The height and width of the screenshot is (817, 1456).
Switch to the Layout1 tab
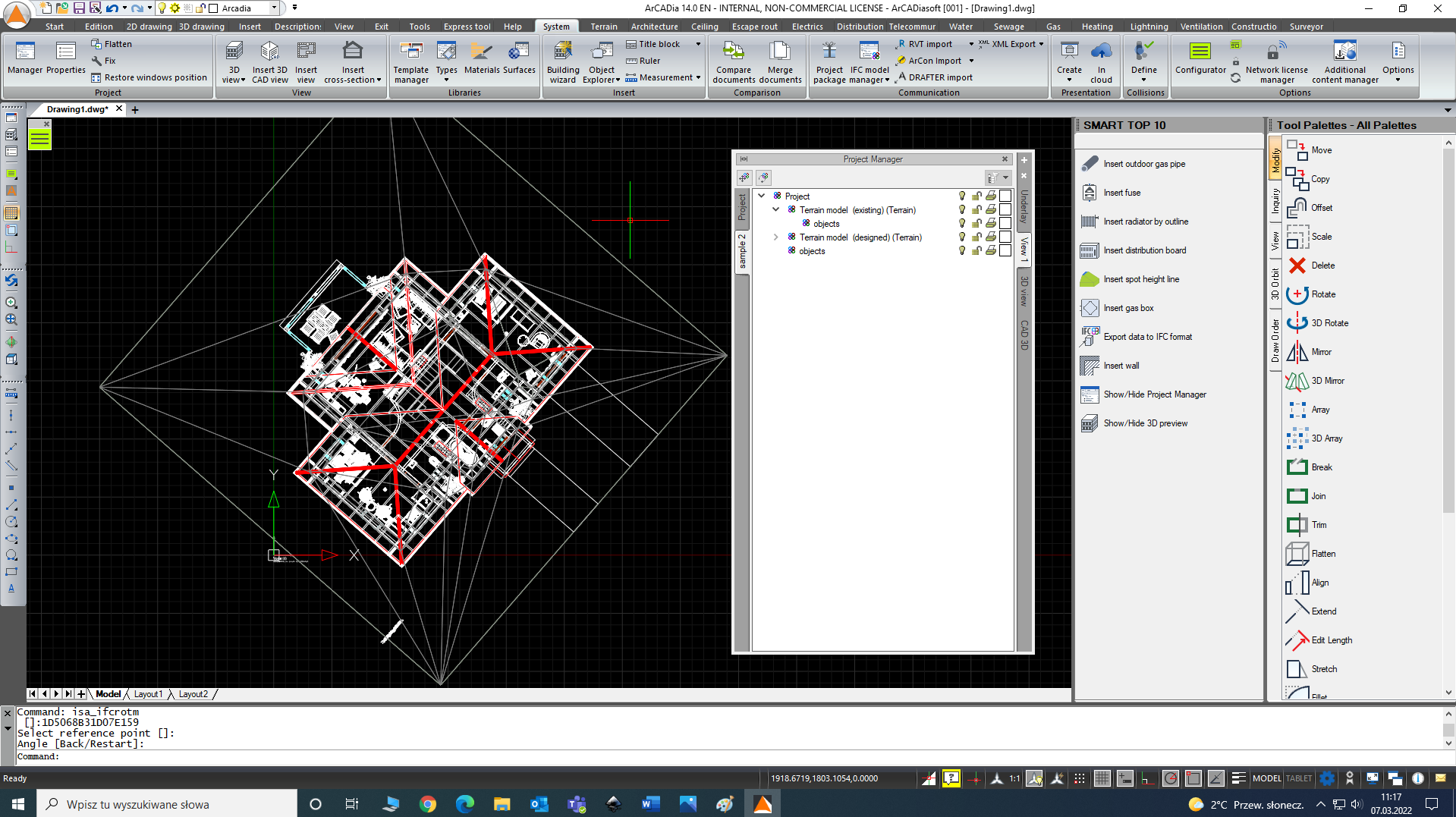click(x=149, y=693)
